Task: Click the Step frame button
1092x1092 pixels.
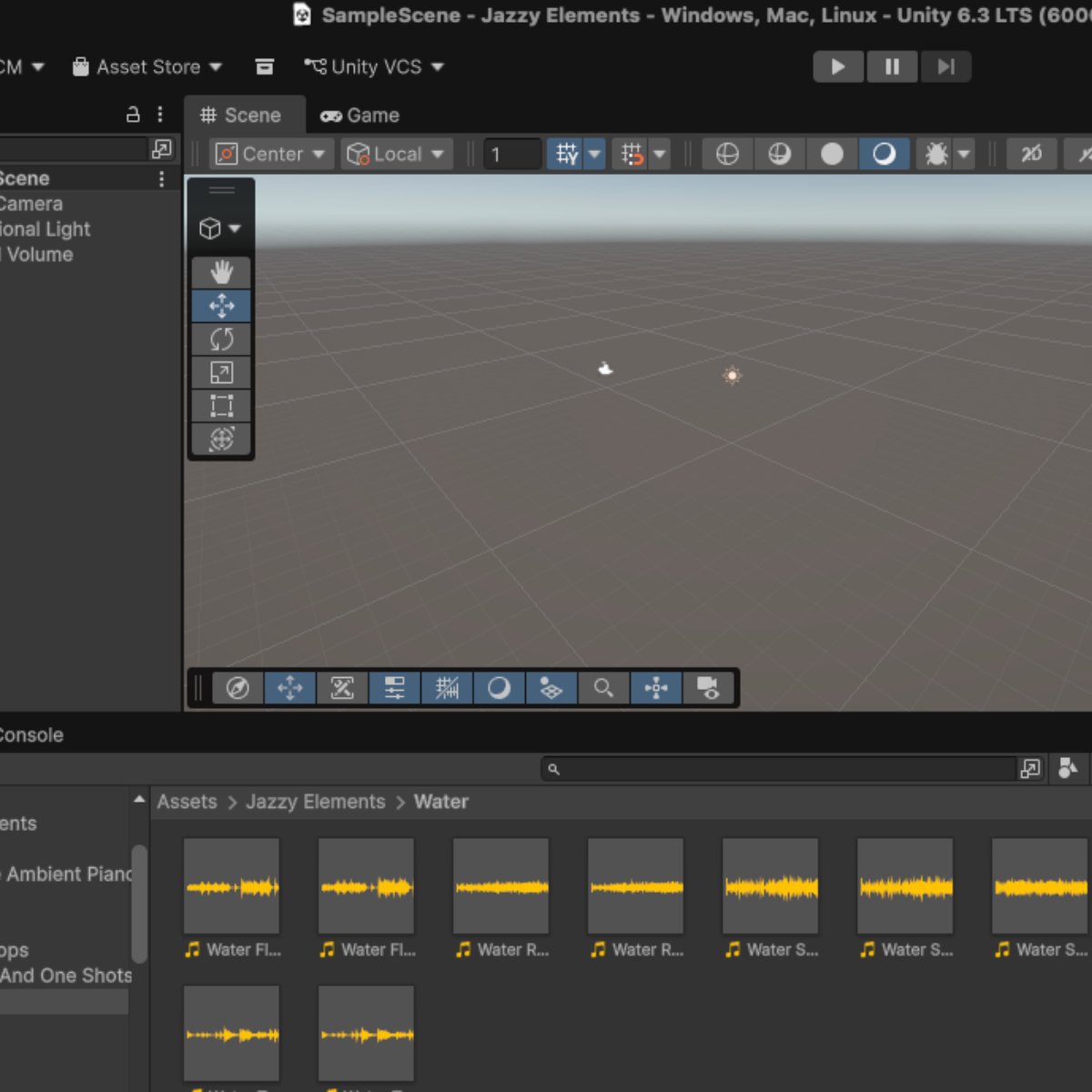Action: [x=945, y=66]
